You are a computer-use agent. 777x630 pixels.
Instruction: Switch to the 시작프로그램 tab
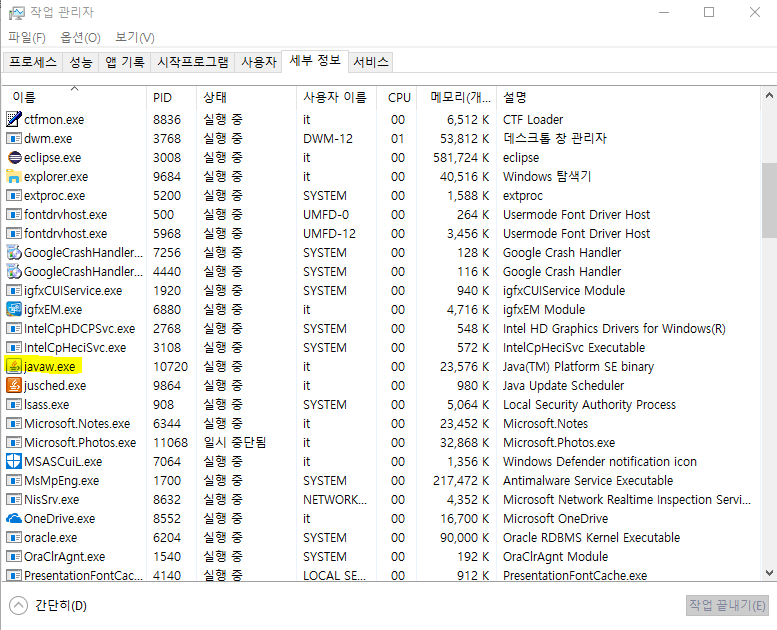pos(193,62)
